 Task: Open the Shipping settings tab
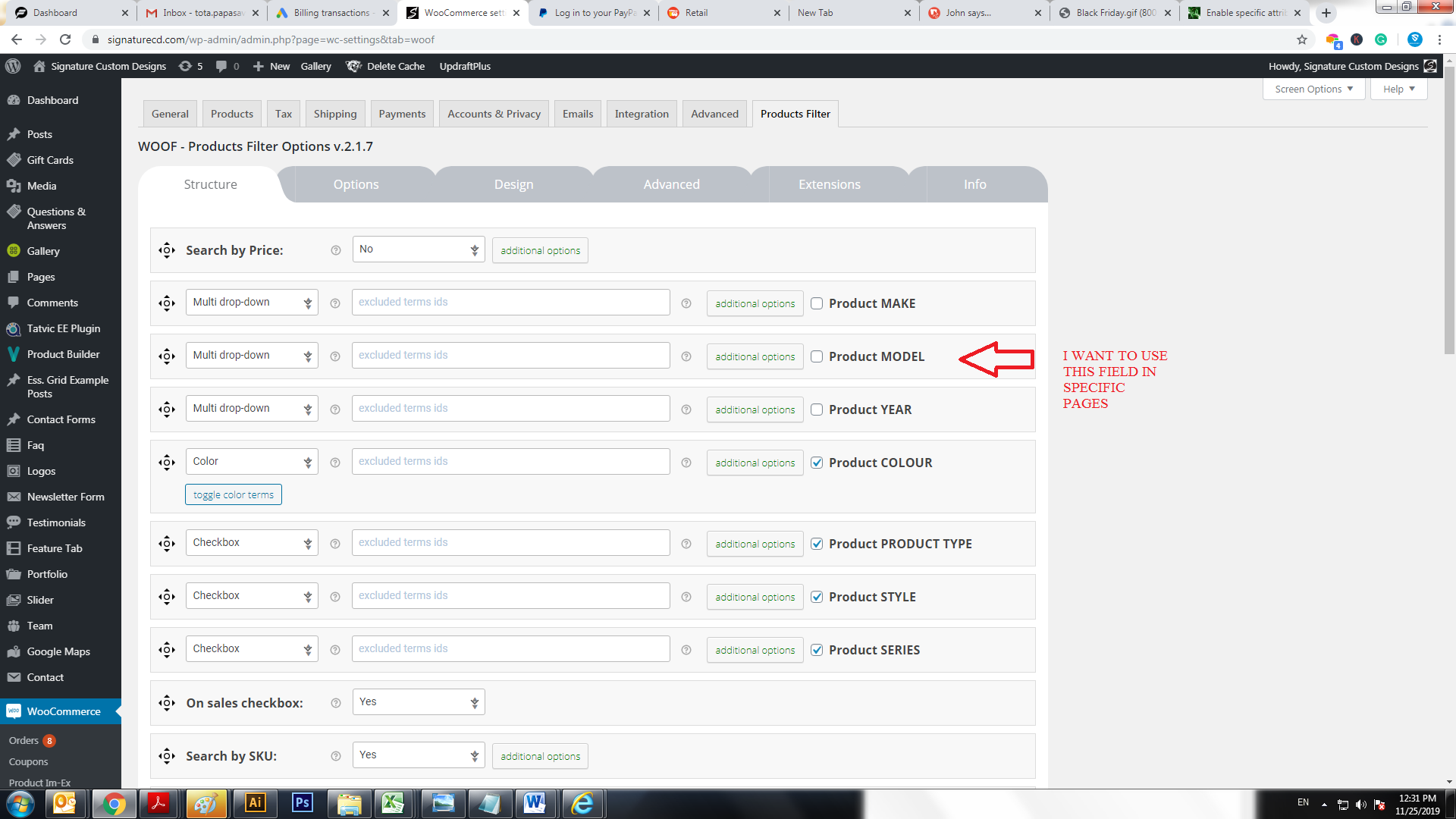pyautogui.click(x=334, y=114)
